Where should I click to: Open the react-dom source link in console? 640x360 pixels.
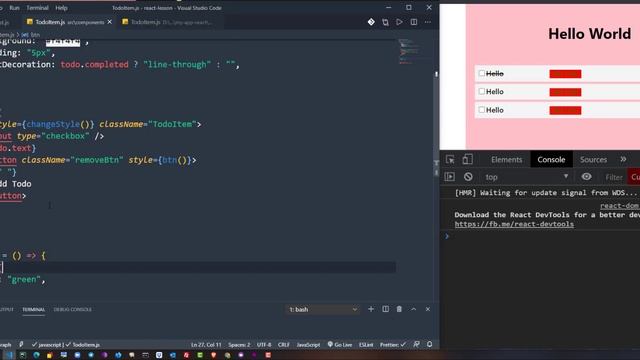click(620, 206)
